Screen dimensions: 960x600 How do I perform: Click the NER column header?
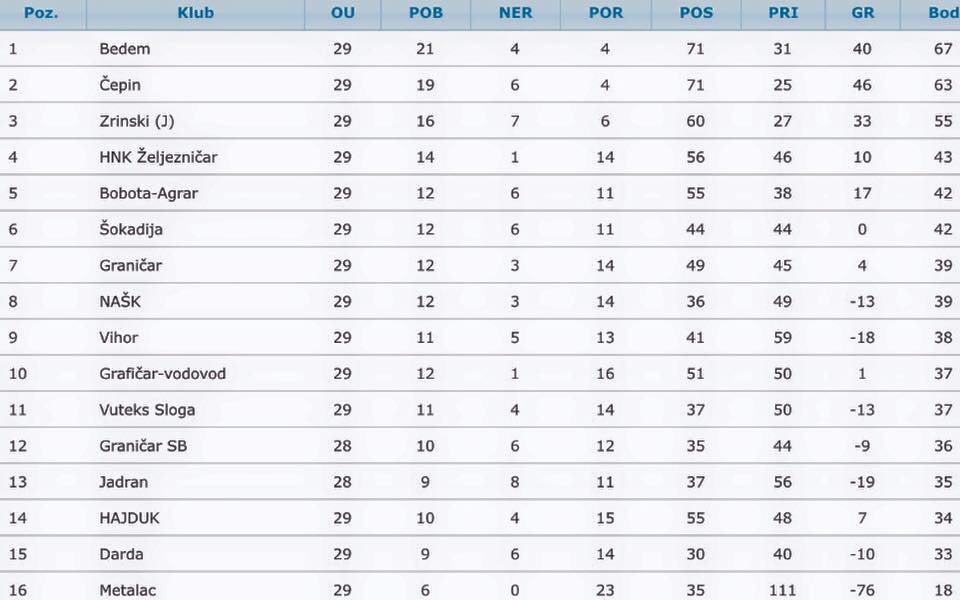coord(515,13)
